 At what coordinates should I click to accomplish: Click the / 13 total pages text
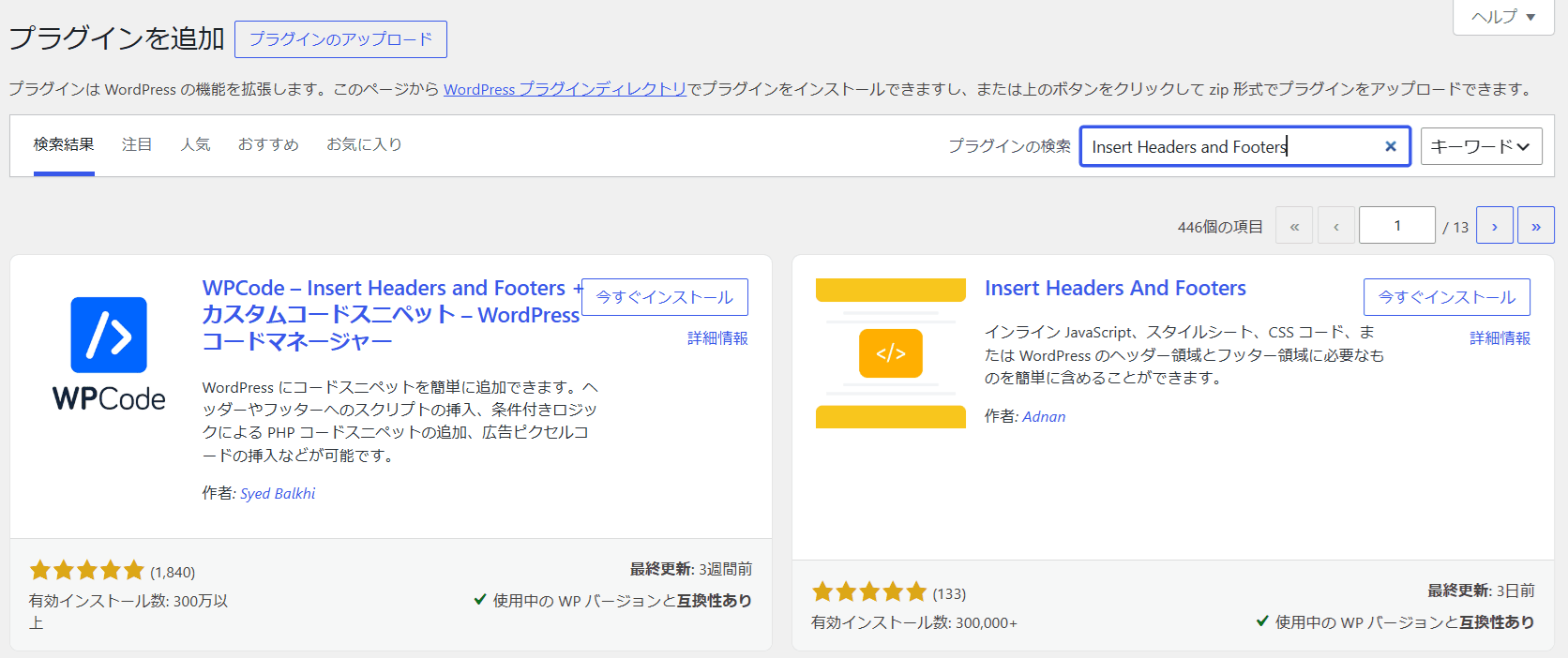point(1455,227)
